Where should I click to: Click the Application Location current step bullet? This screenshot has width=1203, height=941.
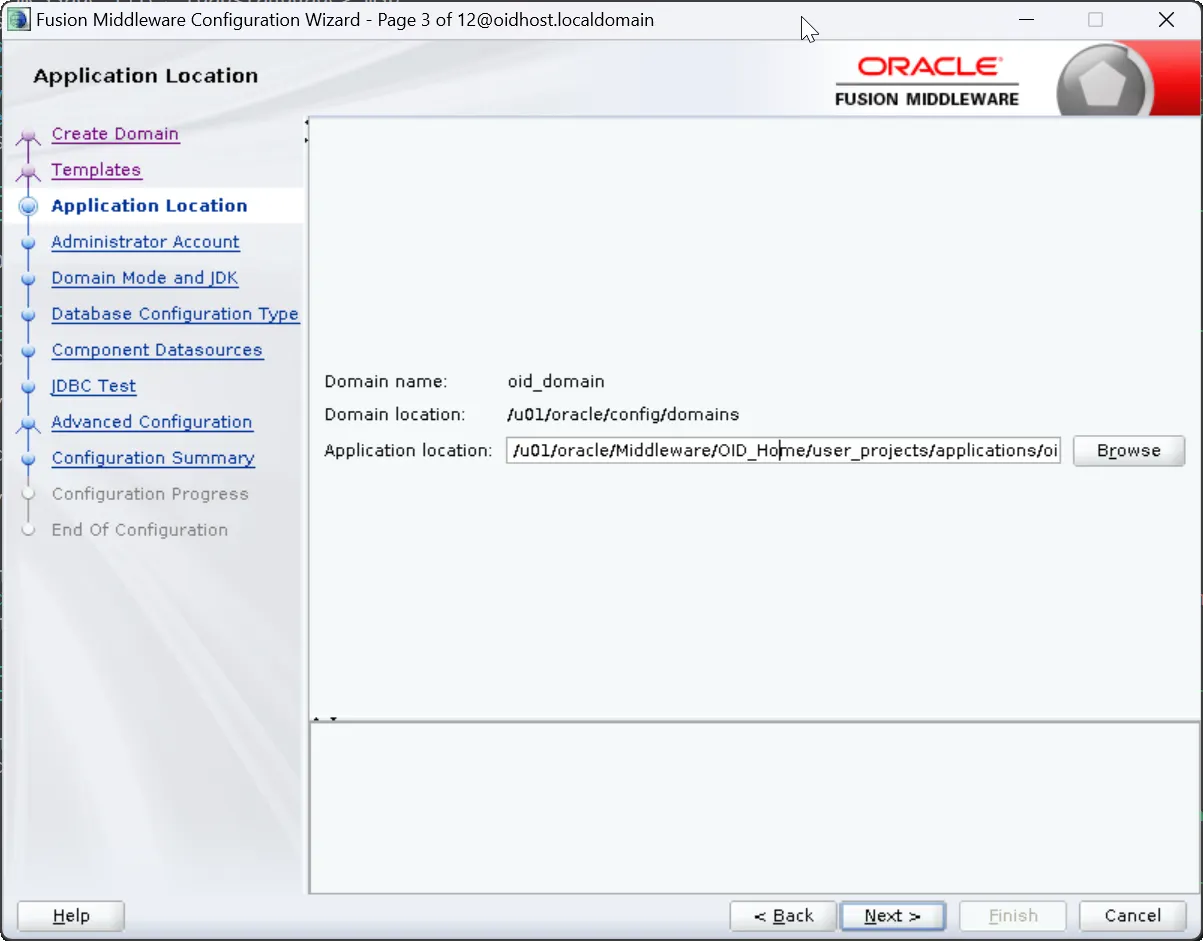click(x=28, y=208)
